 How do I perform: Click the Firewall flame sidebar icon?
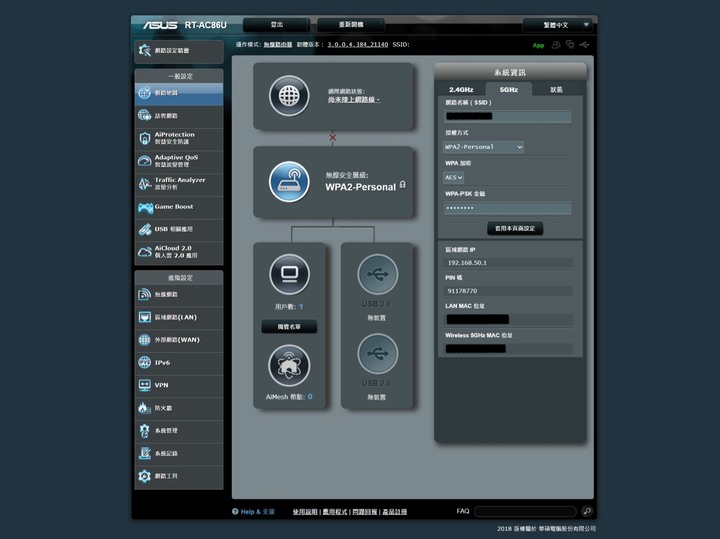145,408
